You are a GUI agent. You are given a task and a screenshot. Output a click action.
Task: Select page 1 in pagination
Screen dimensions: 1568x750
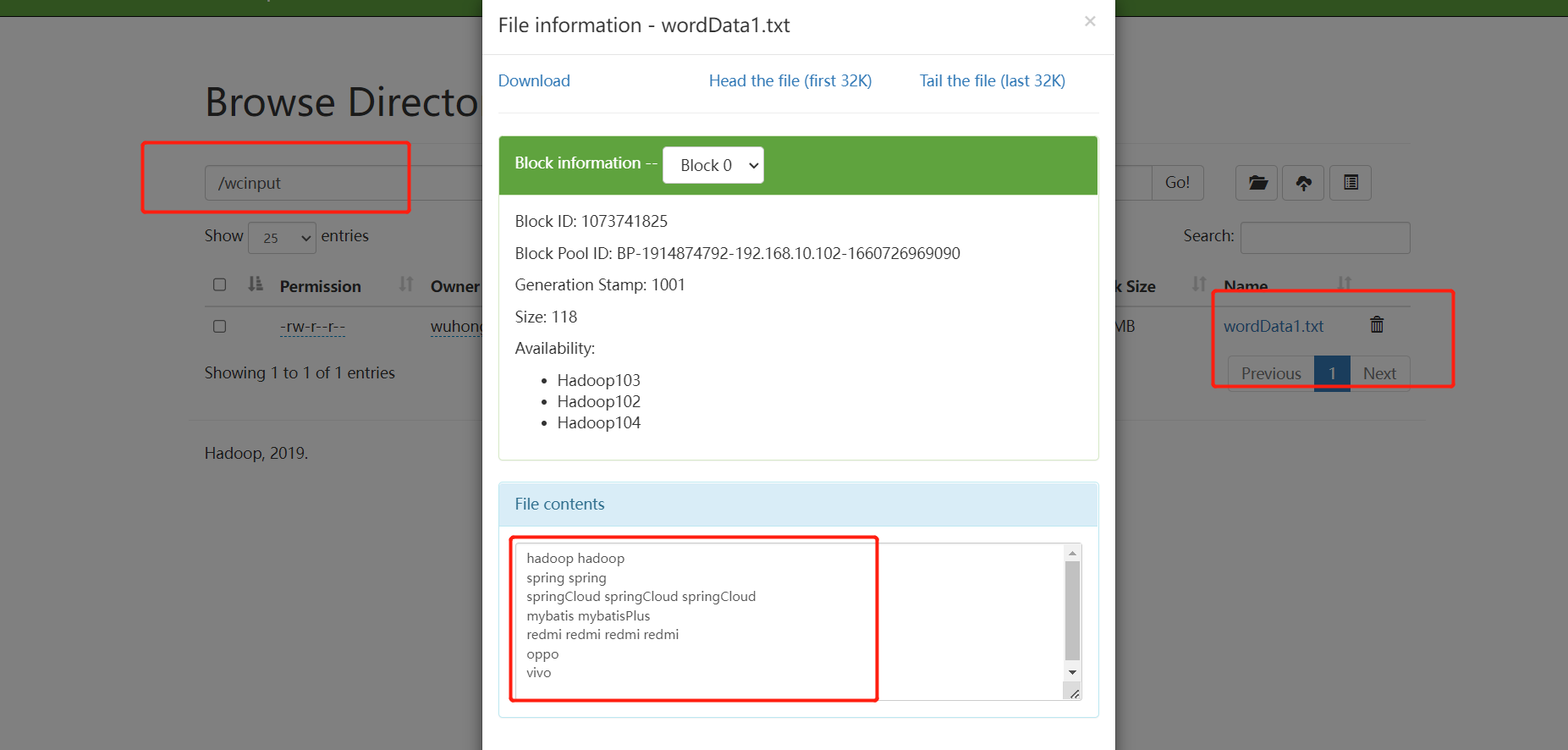[1332, 373]
